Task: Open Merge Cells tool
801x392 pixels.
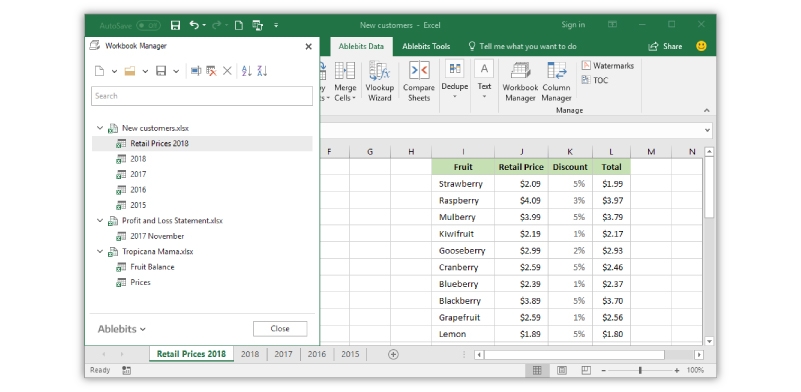Action: point(345,82)
